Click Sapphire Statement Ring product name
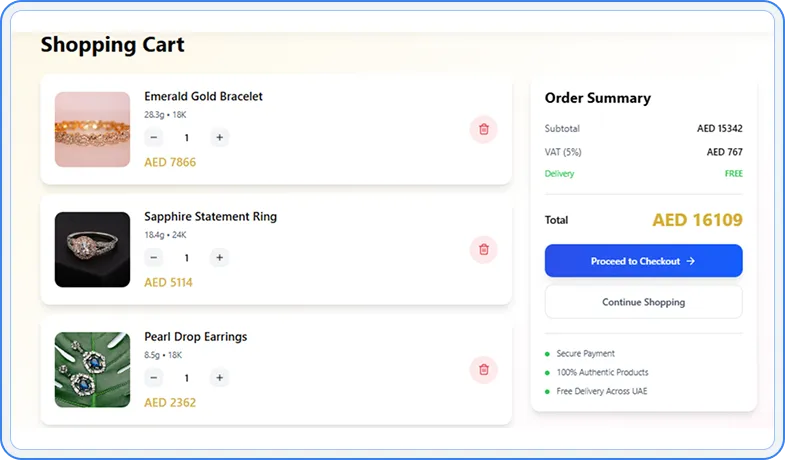The image size is (785, 460). click(x=210, y=217)
